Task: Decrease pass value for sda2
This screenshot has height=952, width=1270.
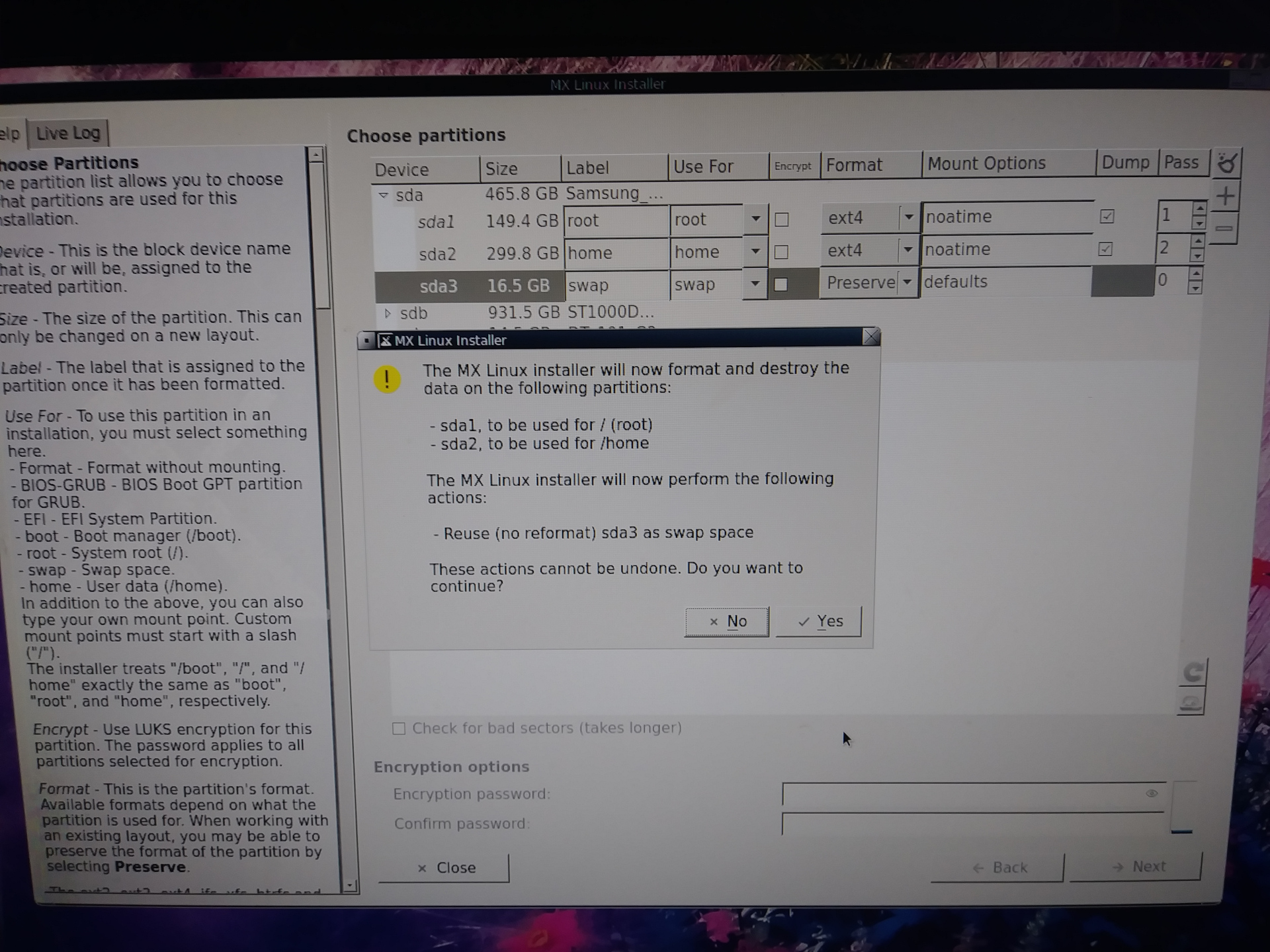Action: coord(1197,257)
